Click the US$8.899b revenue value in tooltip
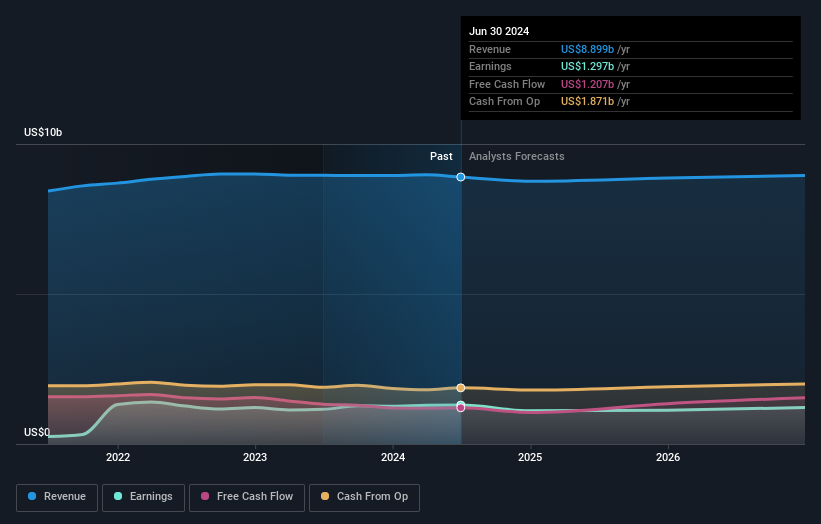 (x=587, y=49)
